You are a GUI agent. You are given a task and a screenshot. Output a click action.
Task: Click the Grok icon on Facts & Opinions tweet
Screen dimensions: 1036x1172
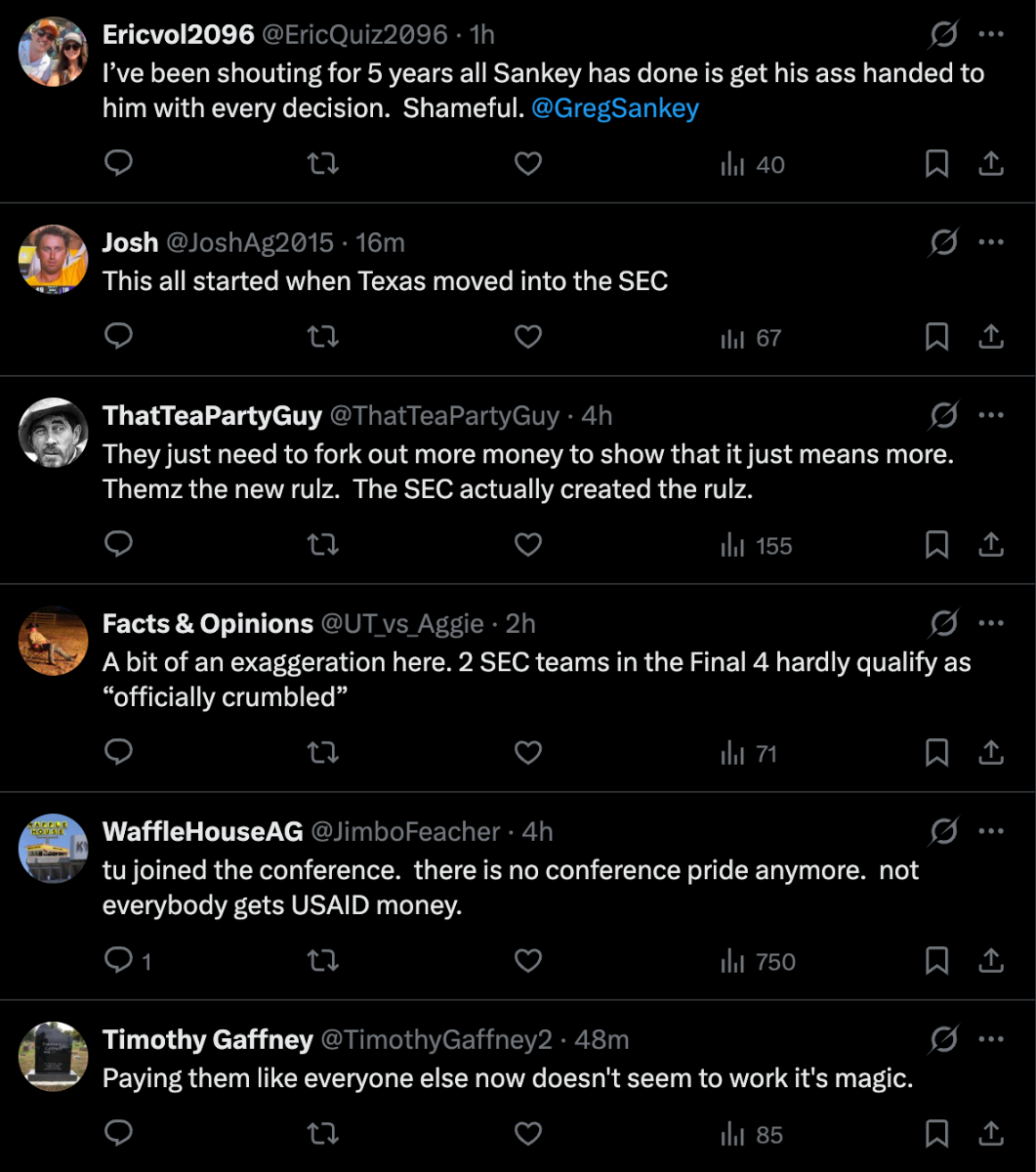[943, 623]
